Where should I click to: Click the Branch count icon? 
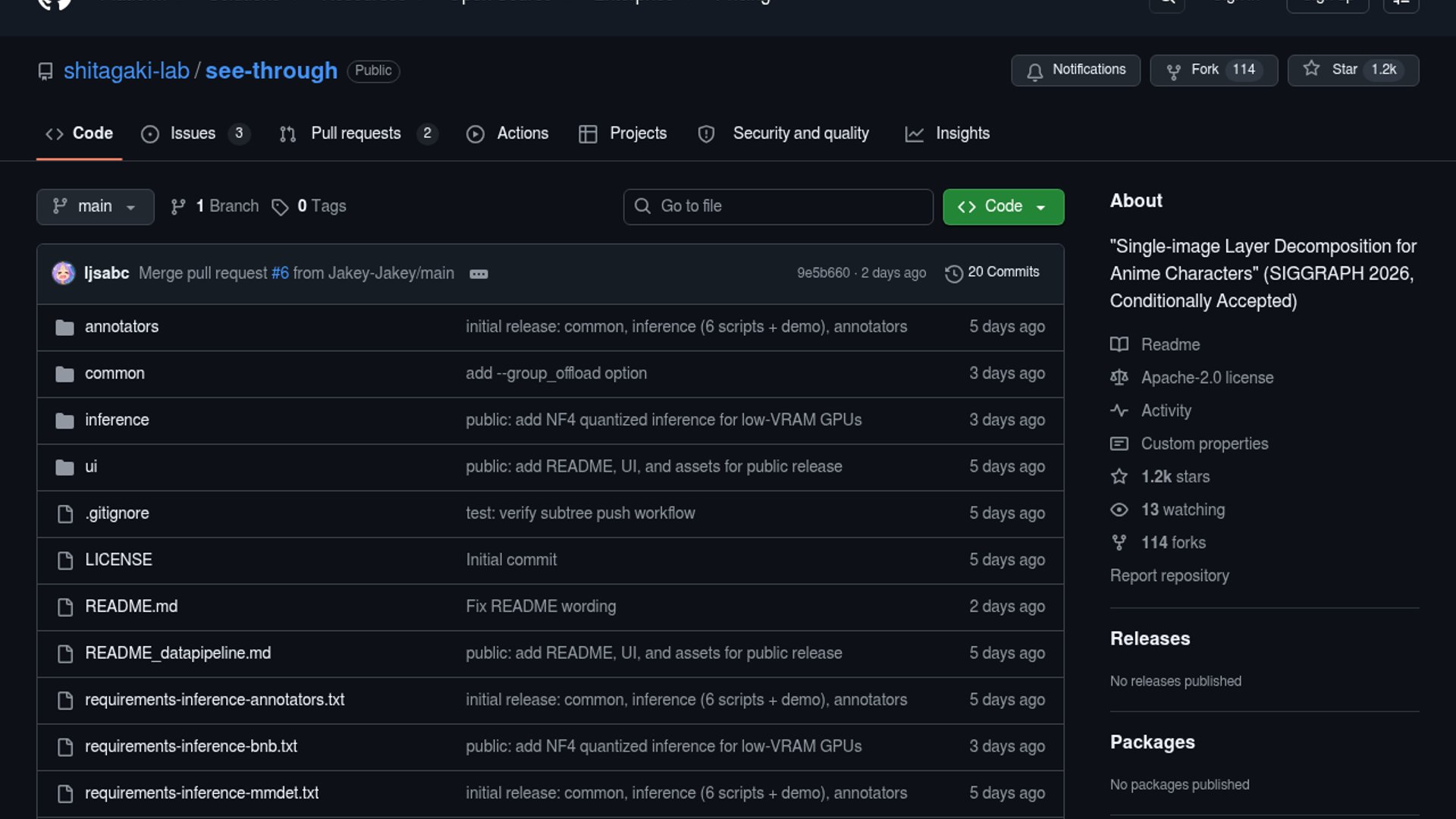pyautogui.click(x=178, y=207)
